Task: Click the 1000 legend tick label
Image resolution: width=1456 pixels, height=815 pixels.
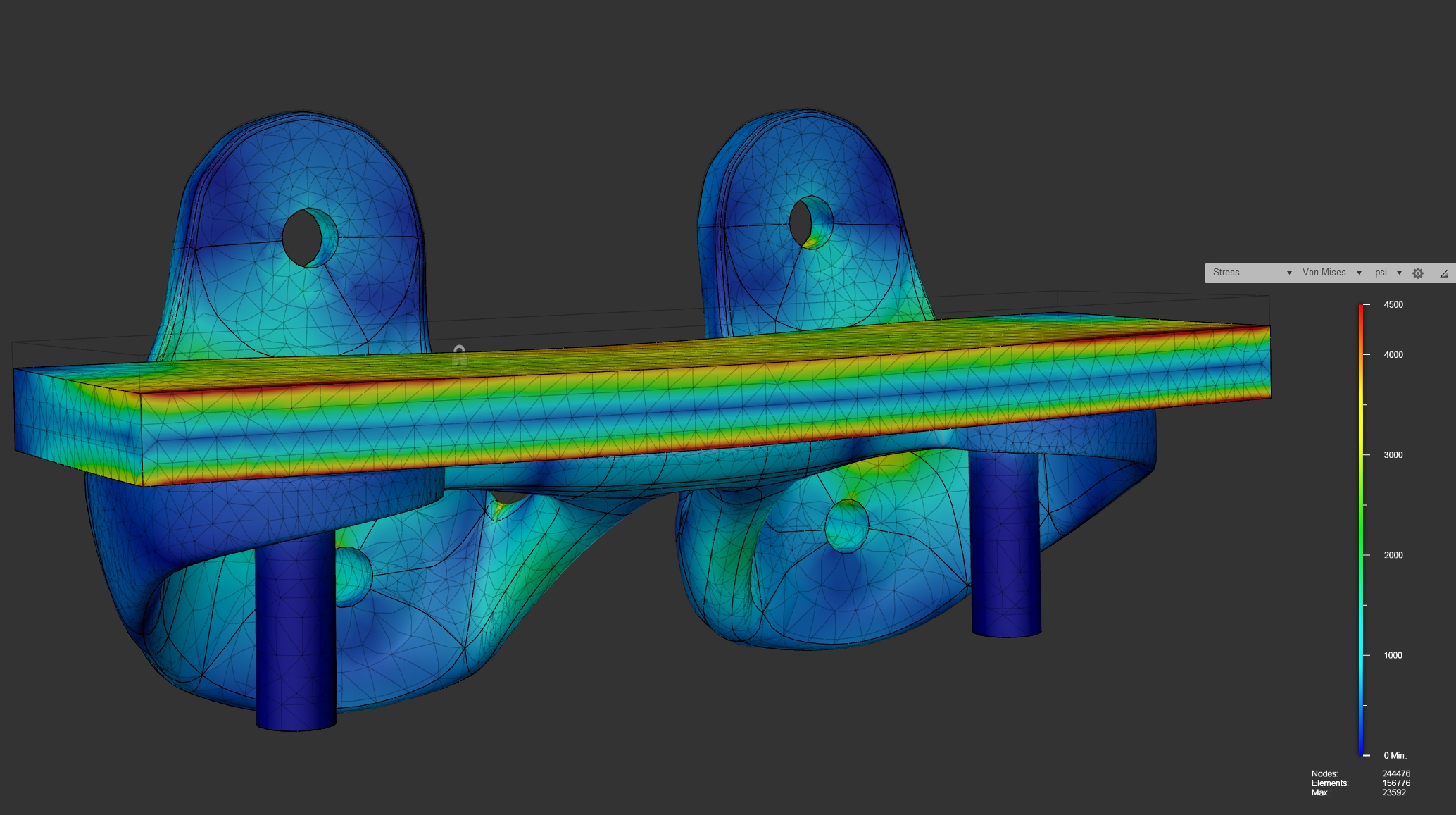Action: (1393, 655)
